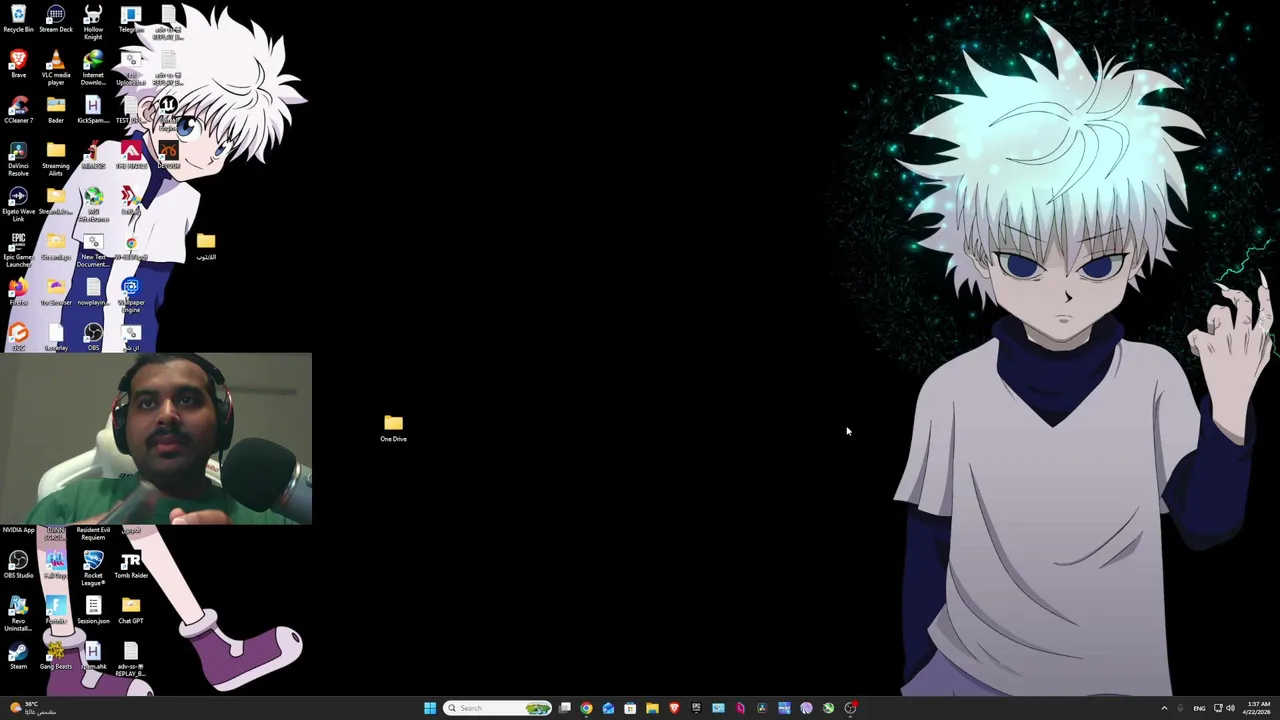
Task: Open Google Chrome from the taskbar
Action: [586, 708]
